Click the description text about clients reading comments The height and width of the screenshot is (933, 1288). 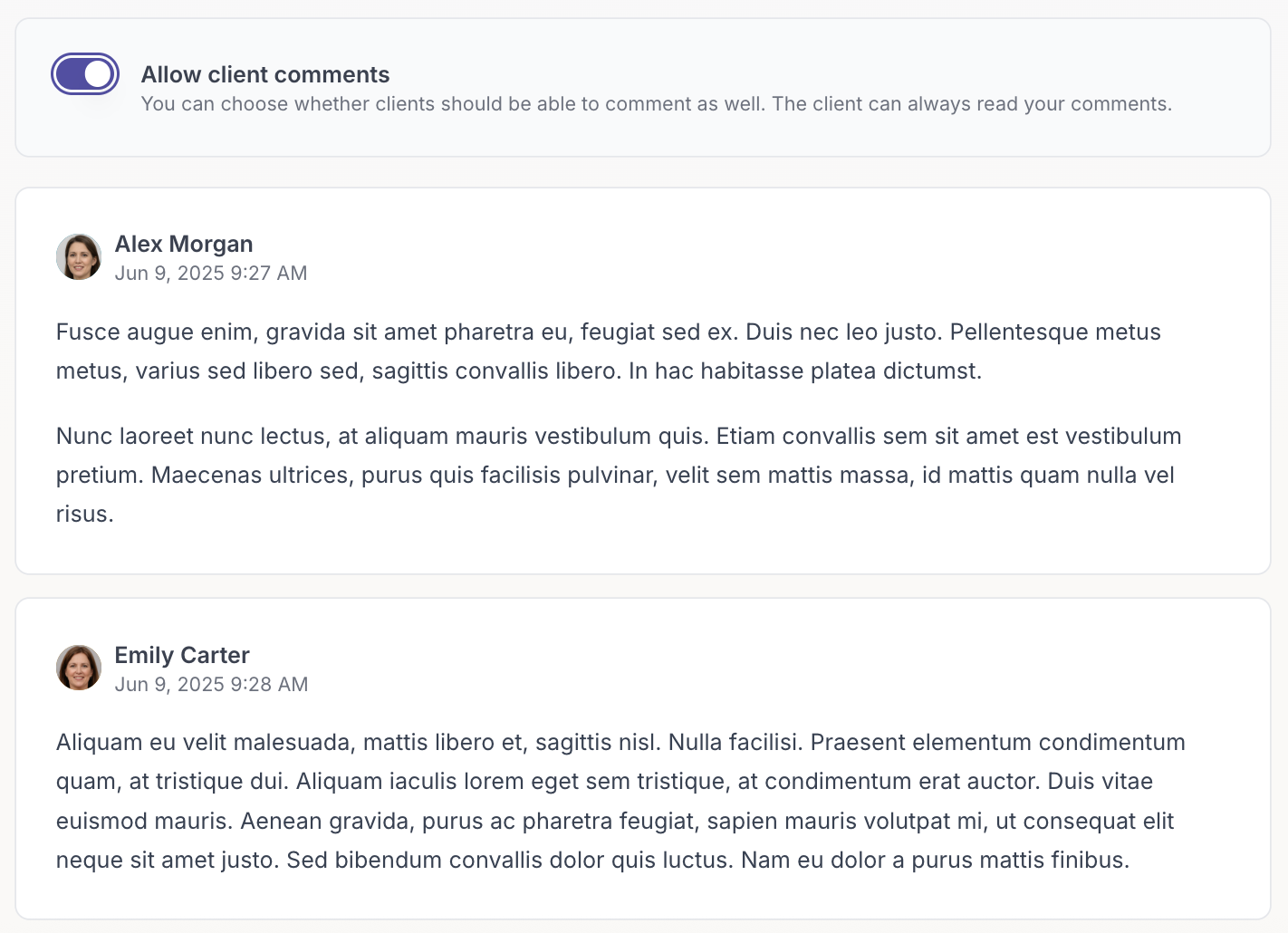tap(657, 104)
